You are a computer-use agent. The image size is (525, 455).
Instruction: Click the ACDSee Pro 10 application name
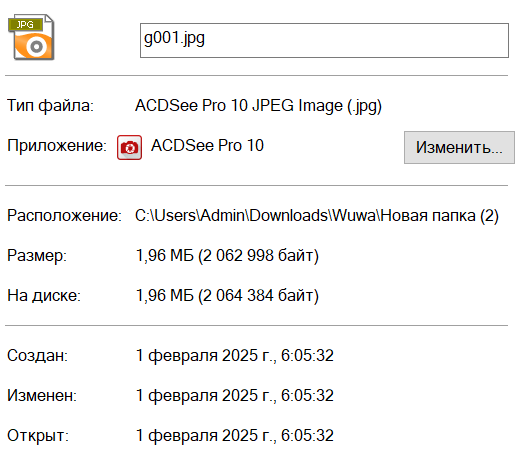(x=207, y=146)
